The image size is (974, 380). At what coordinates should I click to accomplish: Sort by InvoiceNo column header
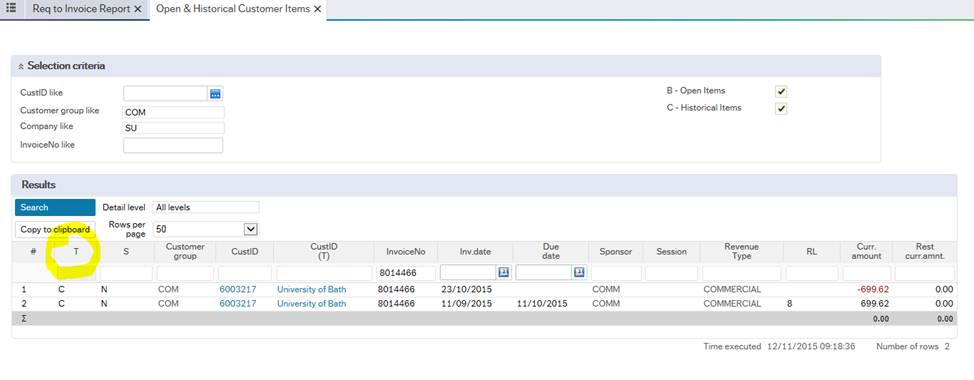[x=405, y=251]
